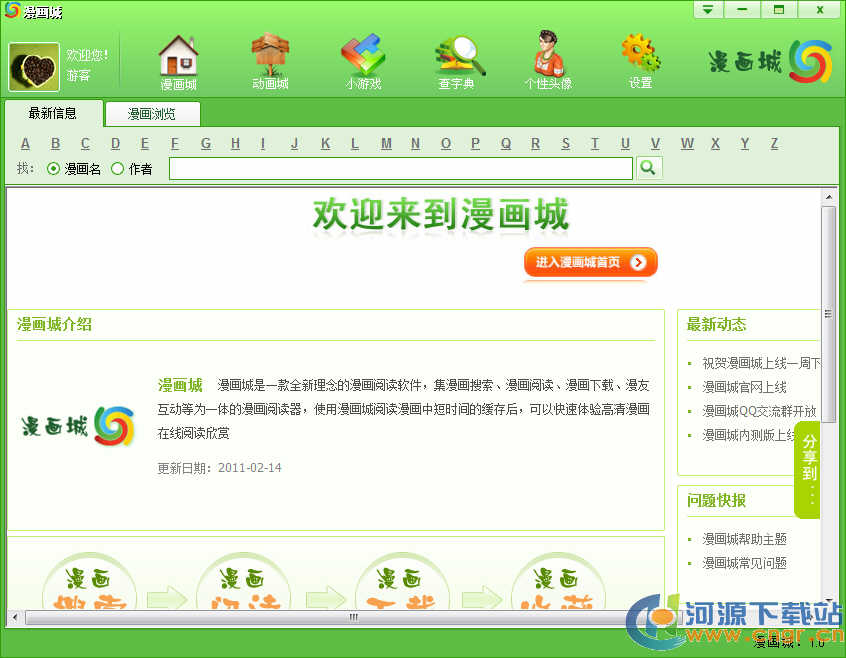Image resolution: width=846 pixels, height=658 pixels.
Task: Filter comics by letter Q
Action: pos(506,143)
